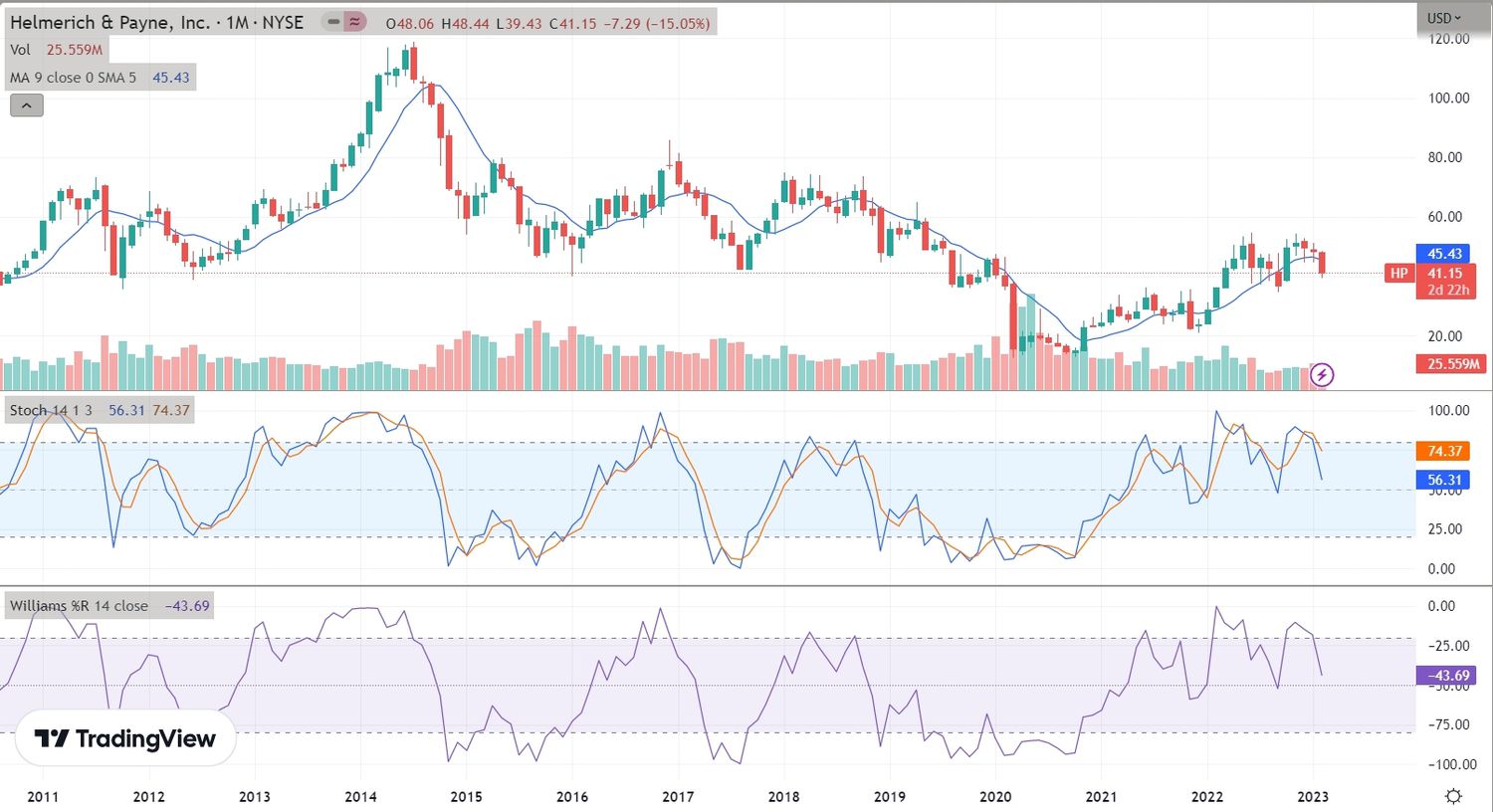Click the 2023 label on the time axis
1493x812 pixels.
pos(1313,797)
